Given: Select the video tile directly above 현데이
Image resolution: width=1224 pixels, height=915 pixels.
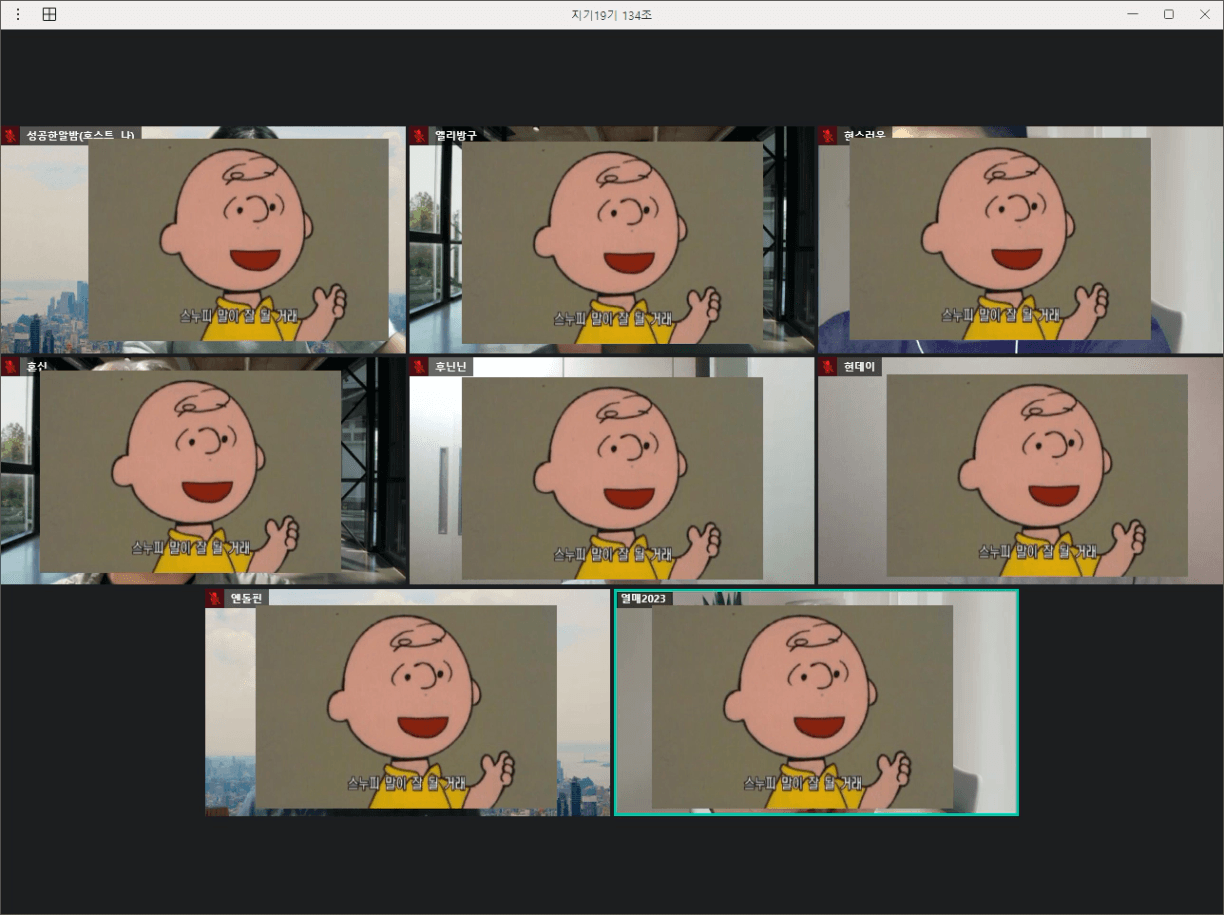Looking at the screenshot, I should tap(1021, 240).
